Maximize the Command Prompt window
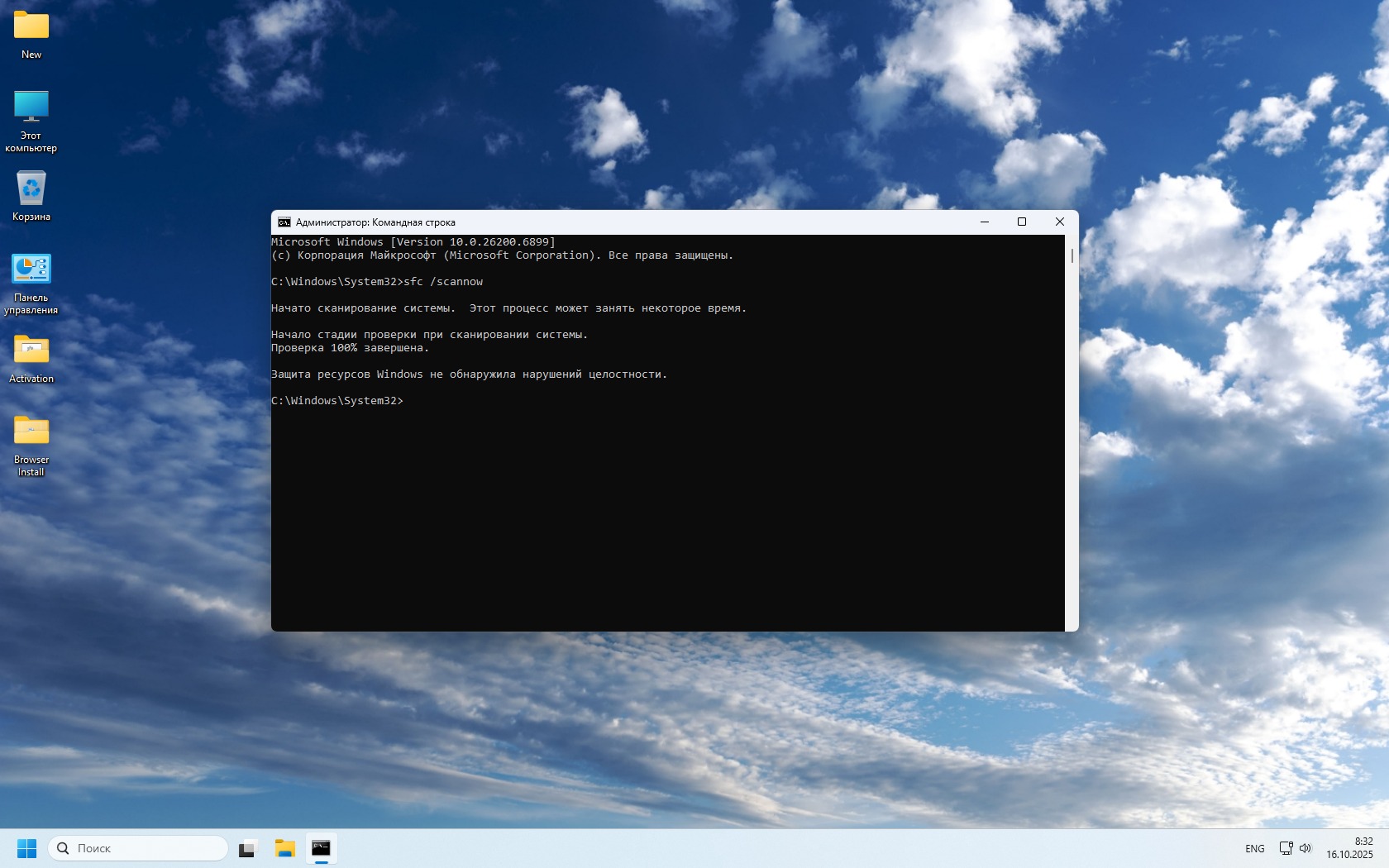This screenshot has width=1389, height=868. click(1022, 222)
